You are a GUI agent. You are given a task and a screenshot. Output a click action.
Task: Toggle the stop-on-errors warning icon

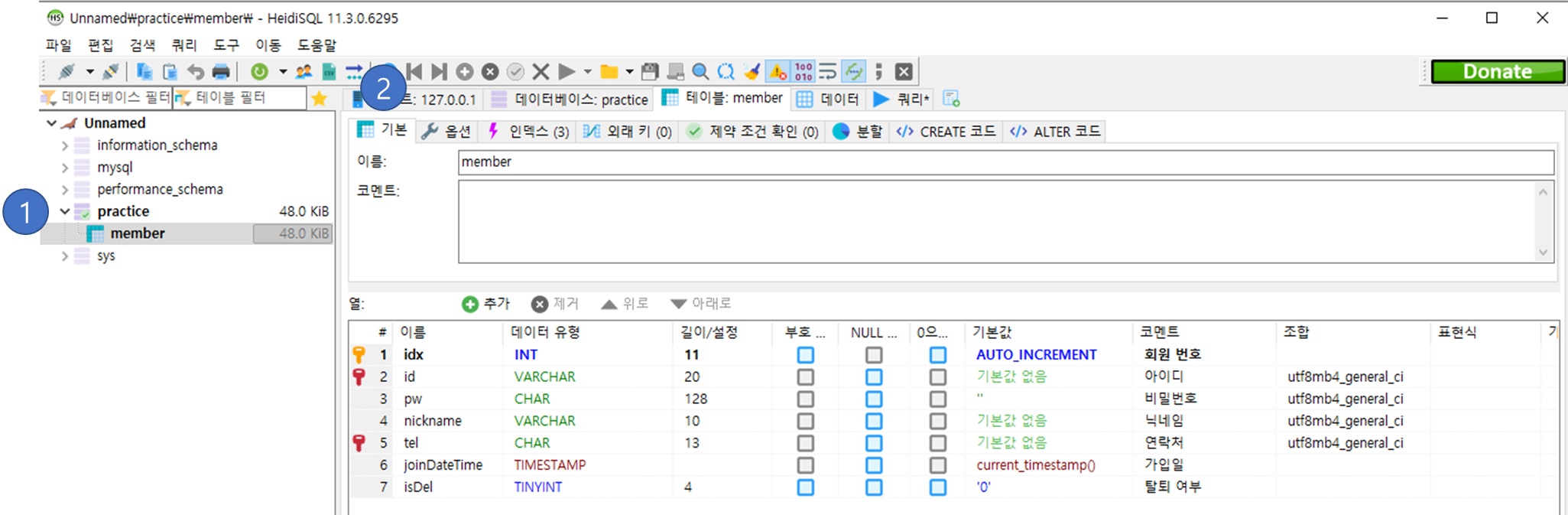(778, 72)
